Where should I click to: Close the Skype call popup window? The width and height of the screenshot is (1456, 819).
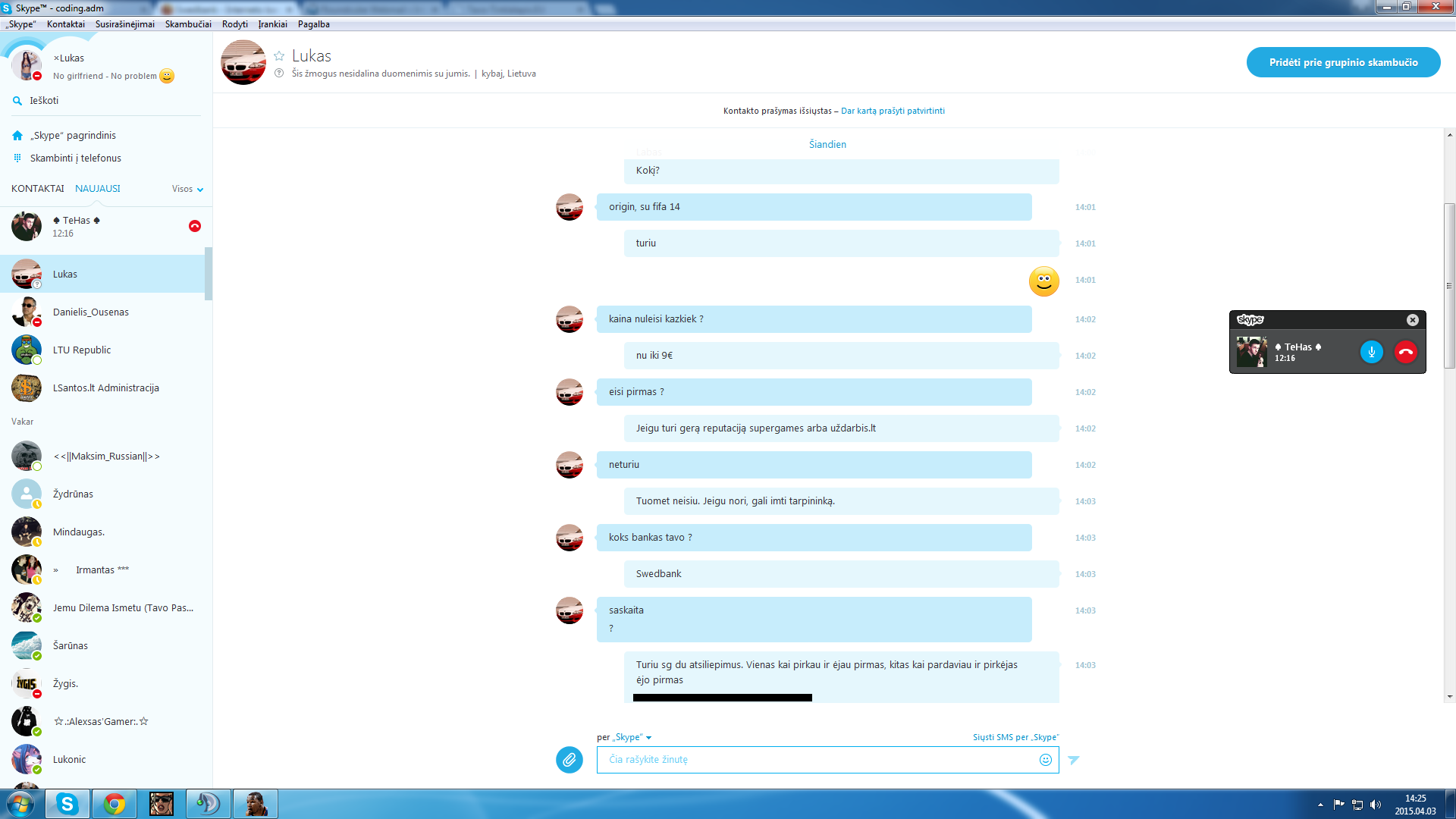tap(1413, 320)
